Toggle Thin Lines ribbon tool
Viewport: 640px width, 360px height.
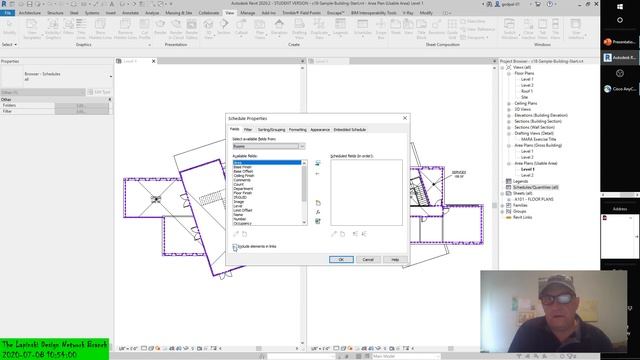pyautogui.click(x=81, y=29)
